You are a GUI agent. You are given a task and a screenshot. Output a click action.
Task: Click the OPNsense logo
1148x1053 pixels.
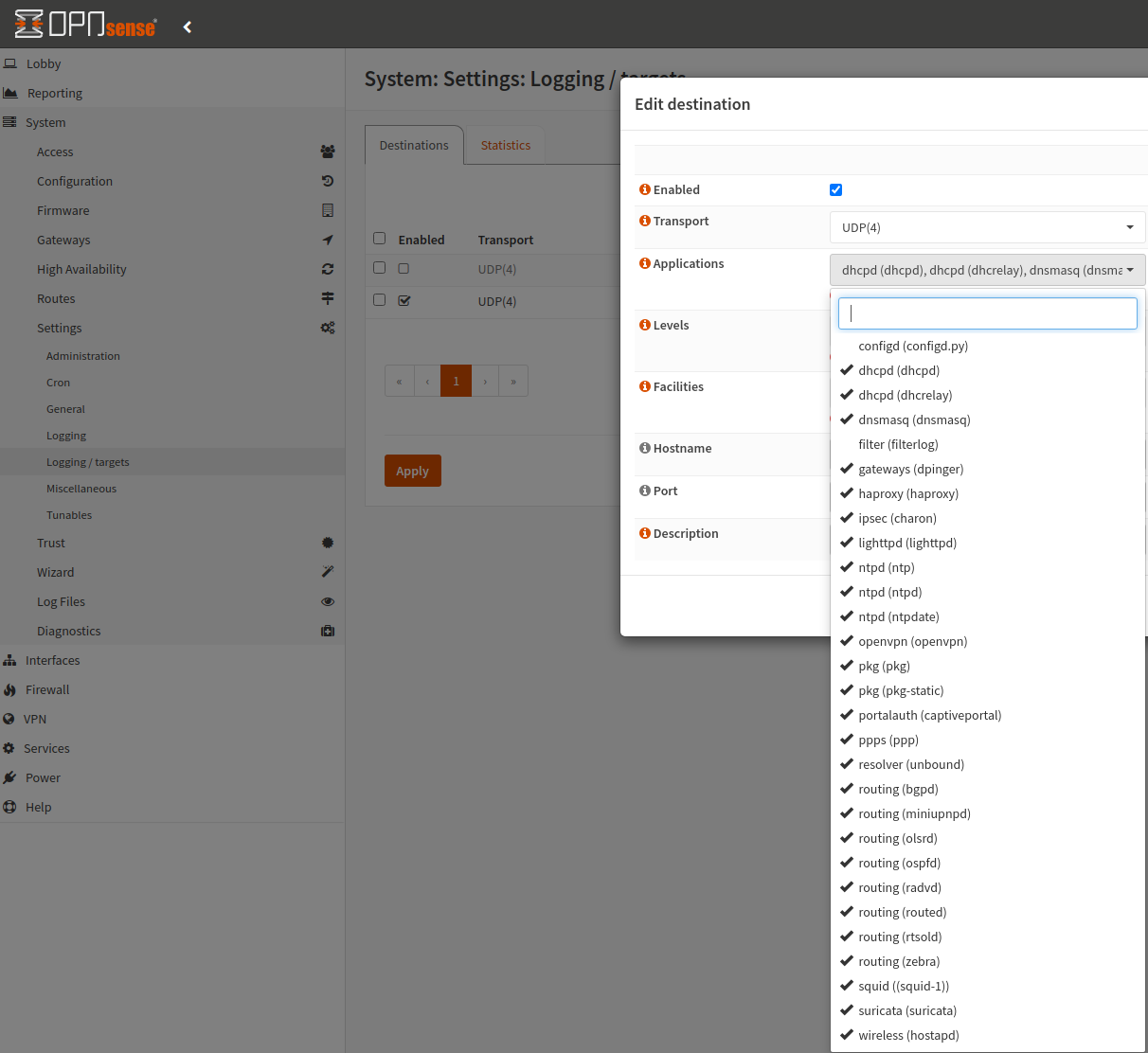[85, 24]
